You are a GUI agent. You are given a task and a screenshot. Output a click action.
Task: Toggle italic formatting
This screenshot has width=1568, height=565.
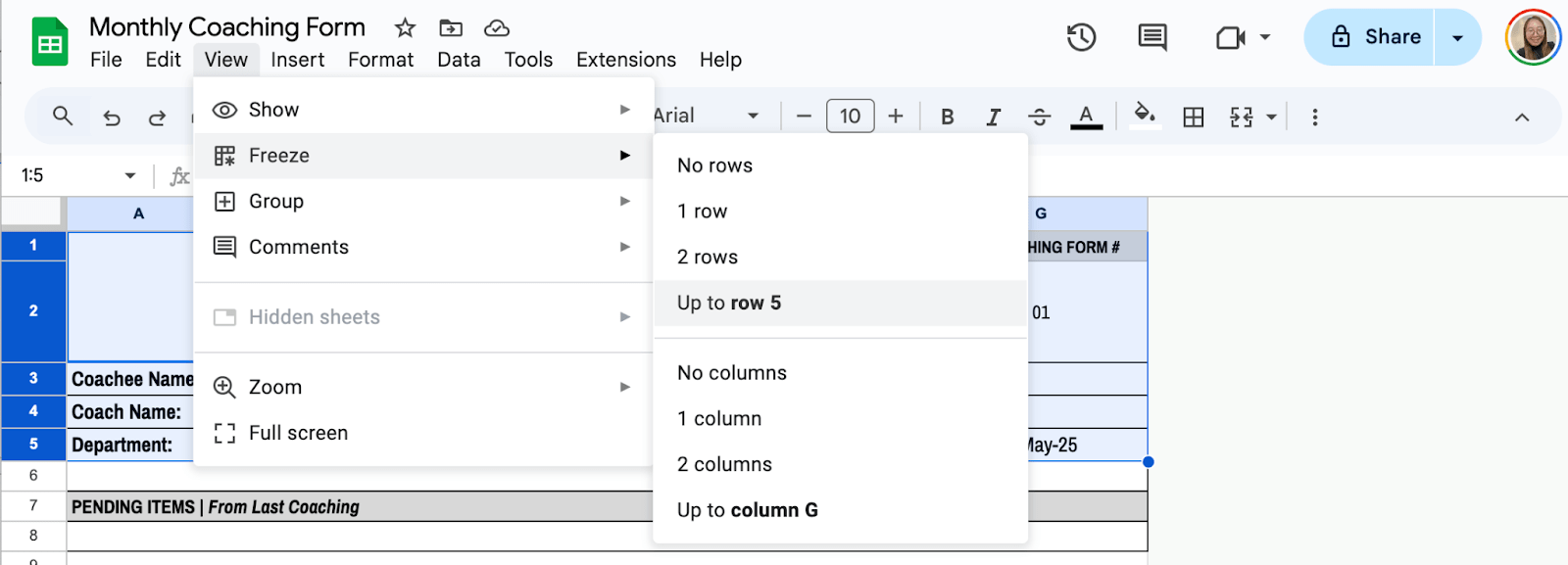tap(993, 118)
